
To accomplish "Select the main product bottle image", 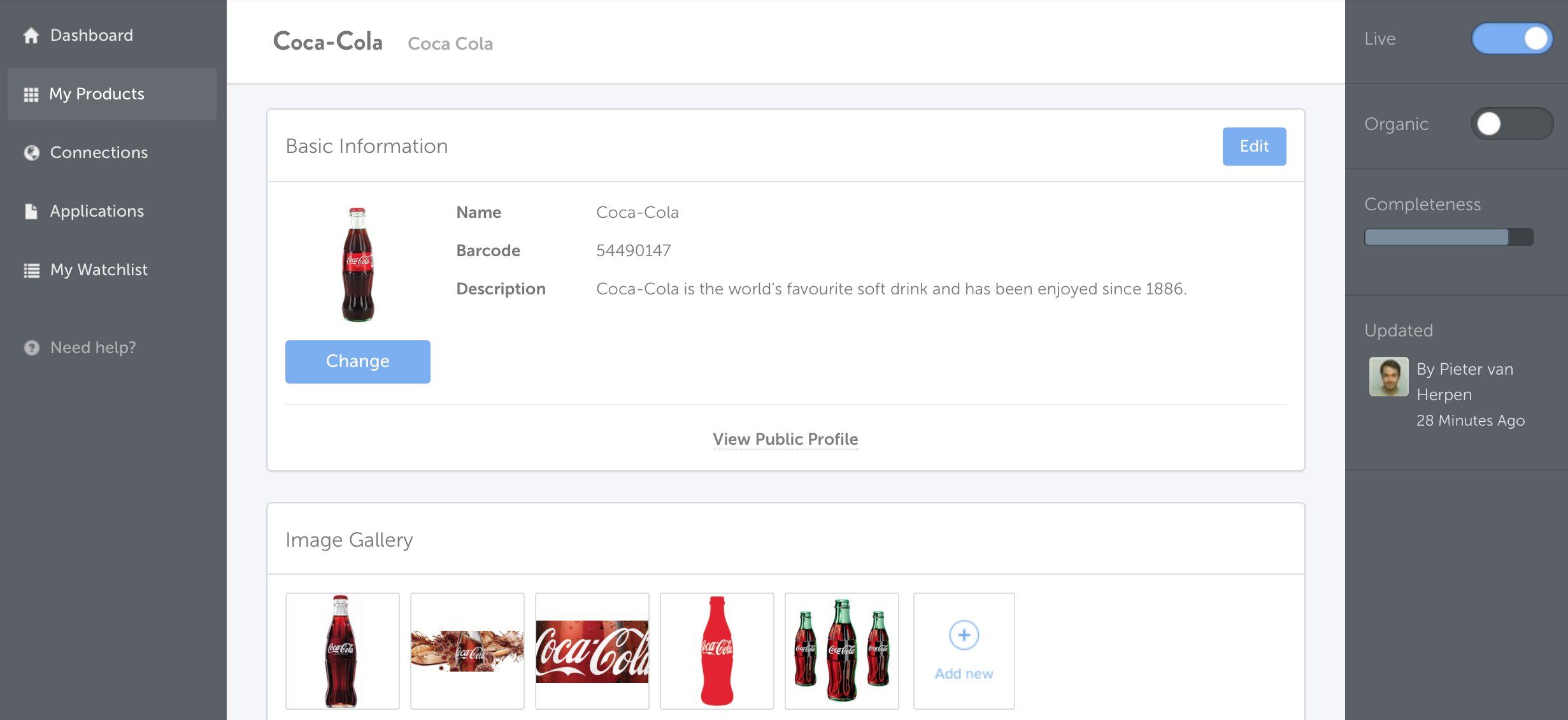I will pos(358,264).
